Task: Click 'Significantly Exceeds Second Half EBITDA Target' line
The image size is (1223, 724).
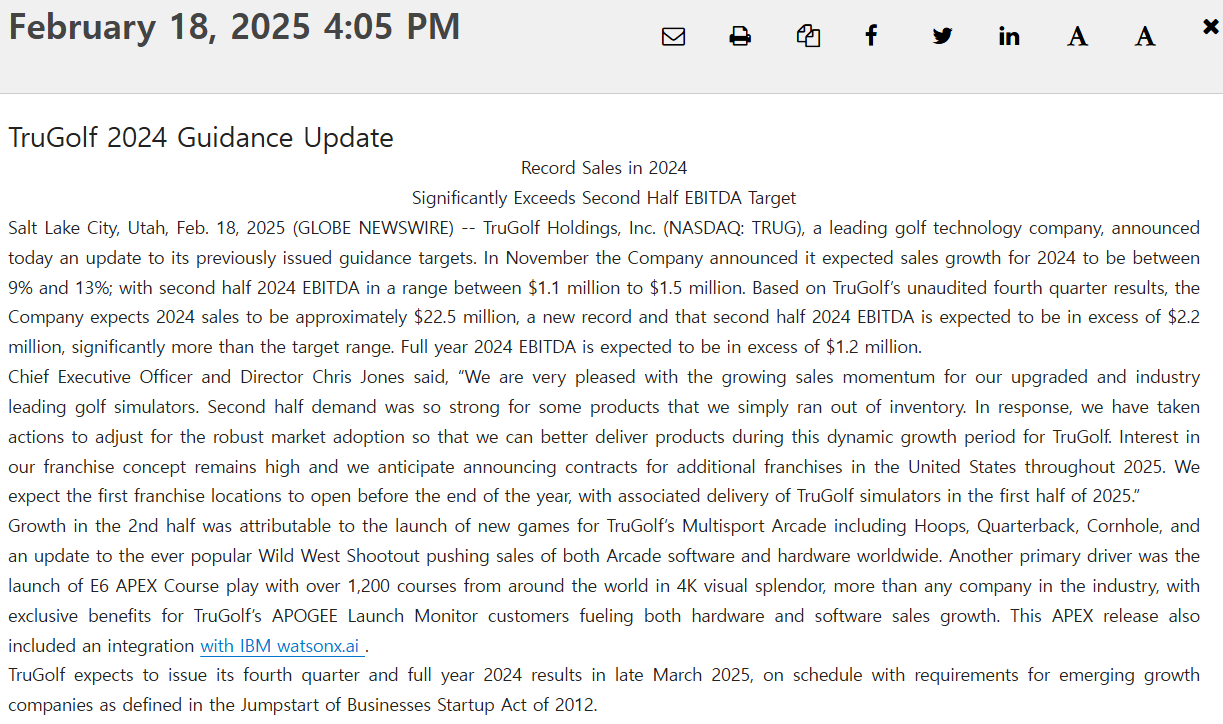Action: [604, 198]
